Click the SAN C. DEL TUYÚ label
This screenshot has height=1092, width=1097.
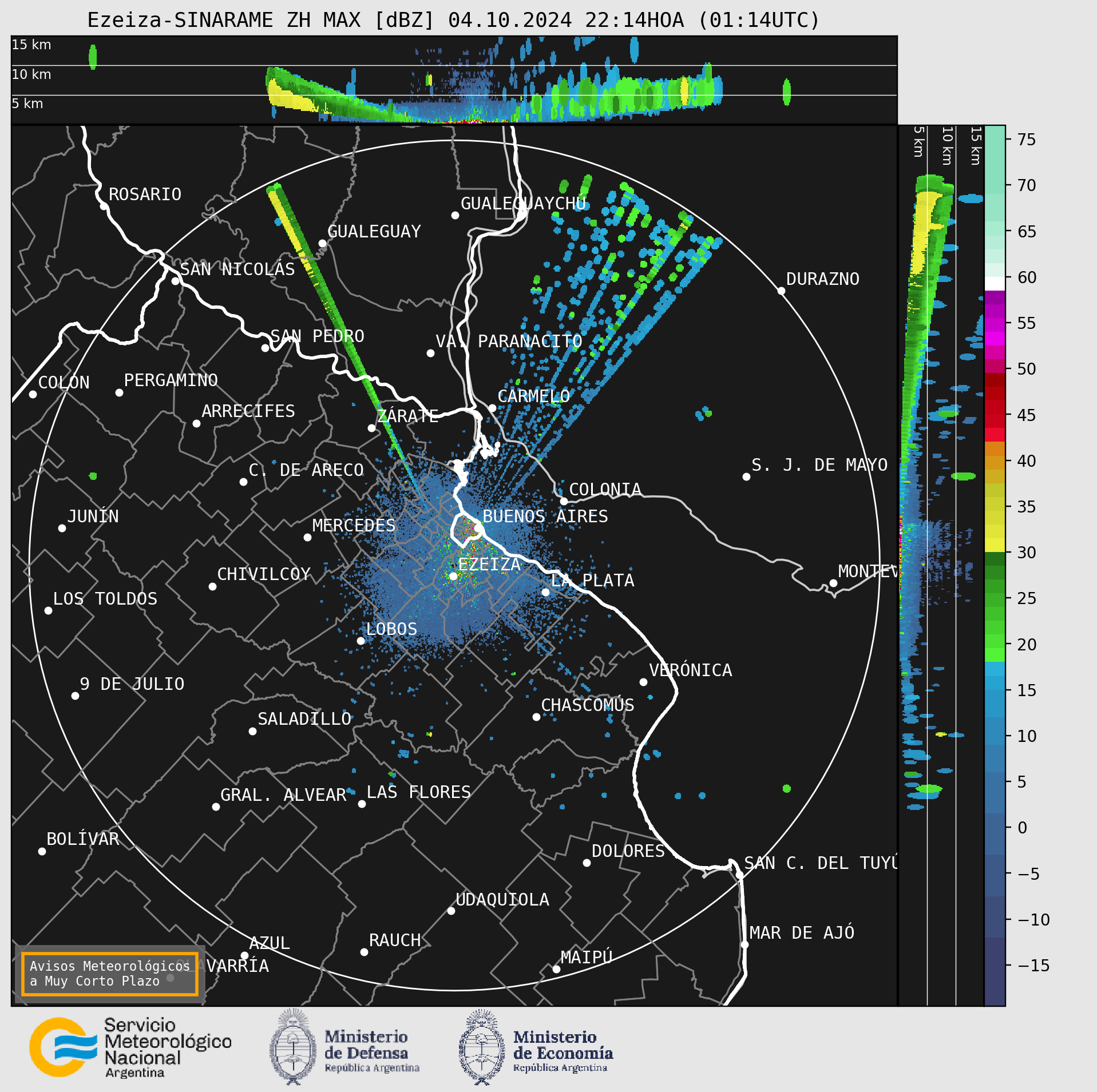pos(821,863)
